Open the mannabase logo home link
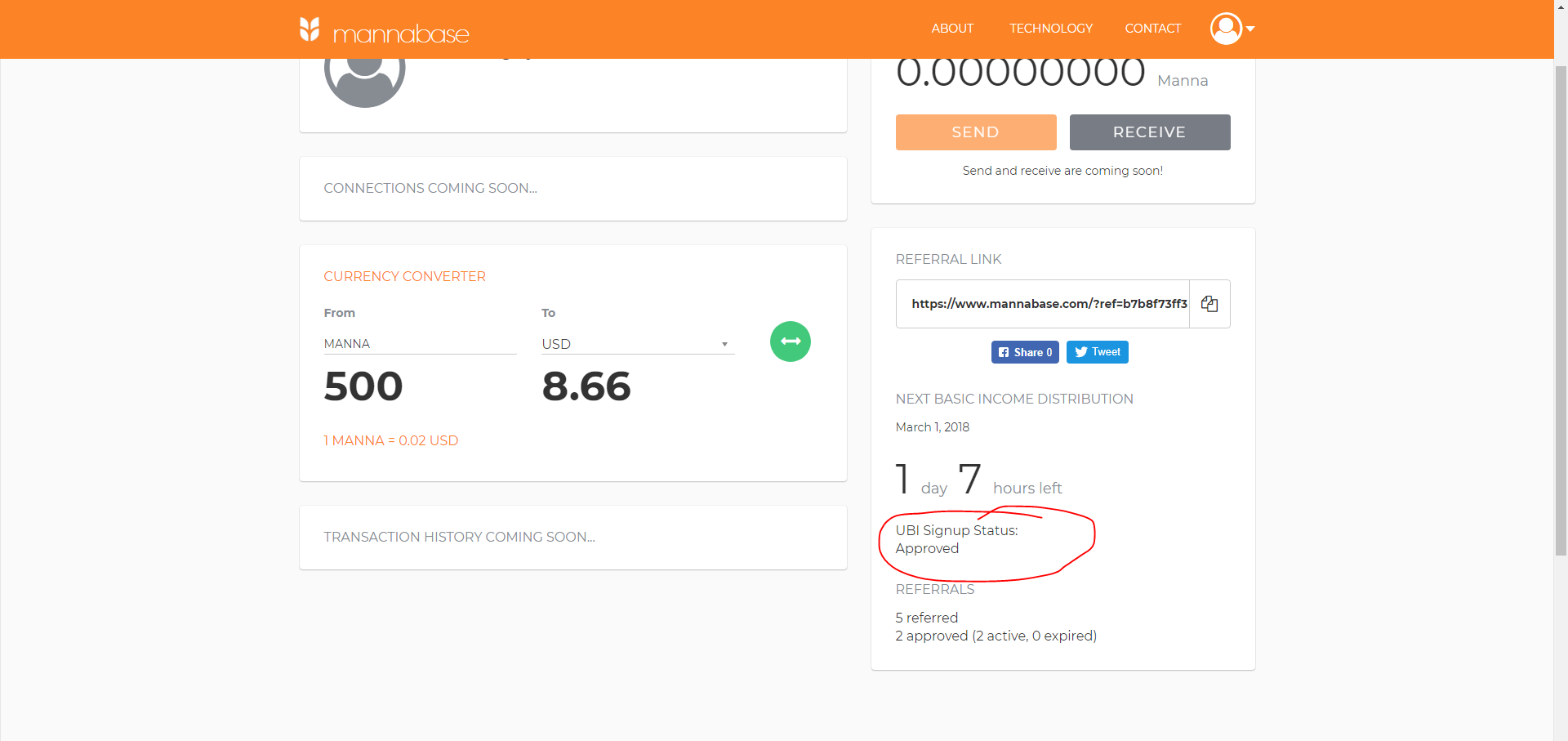 pos(385,30)
